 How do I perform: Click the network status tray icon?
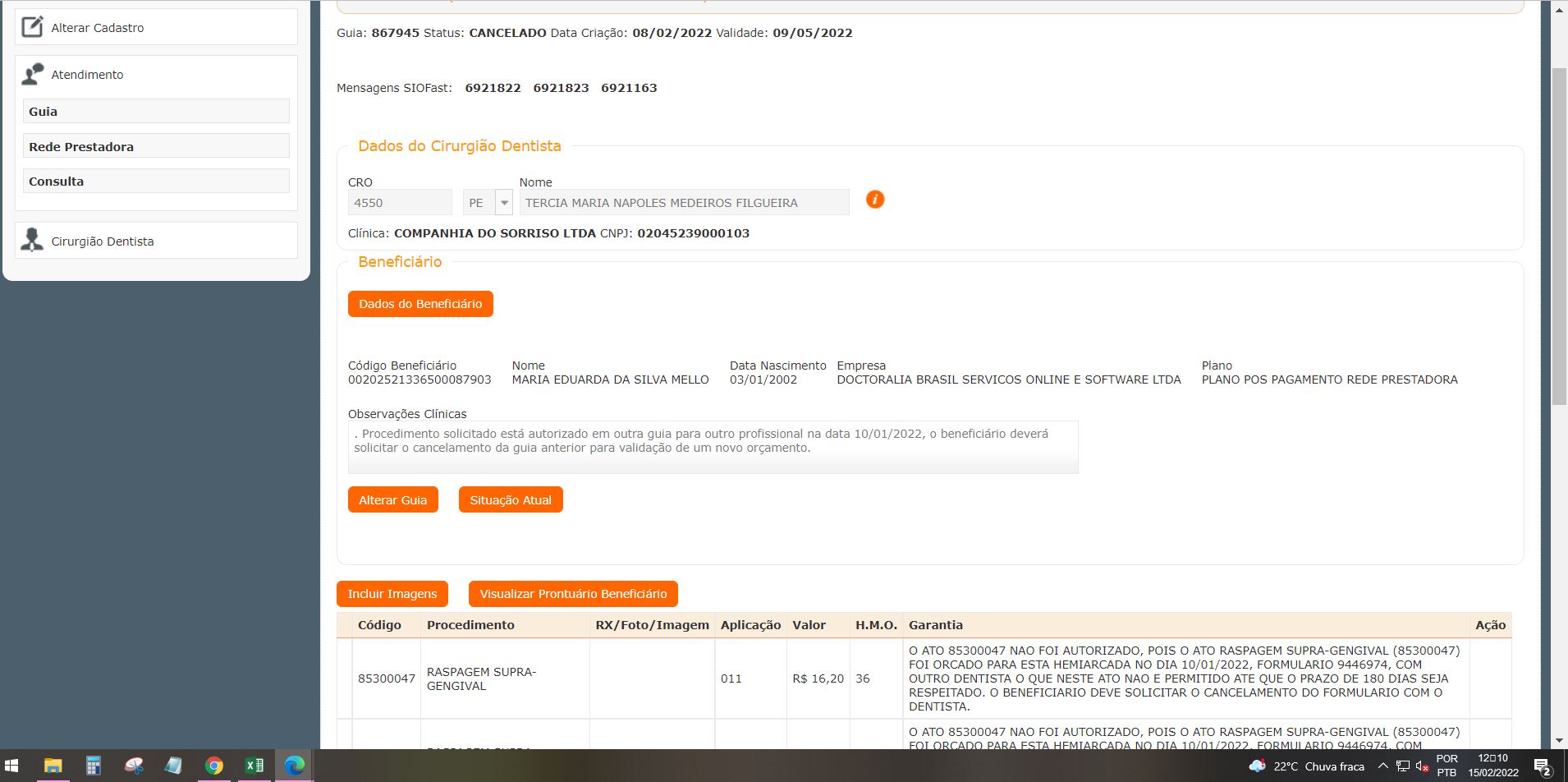coord(1403,766)
